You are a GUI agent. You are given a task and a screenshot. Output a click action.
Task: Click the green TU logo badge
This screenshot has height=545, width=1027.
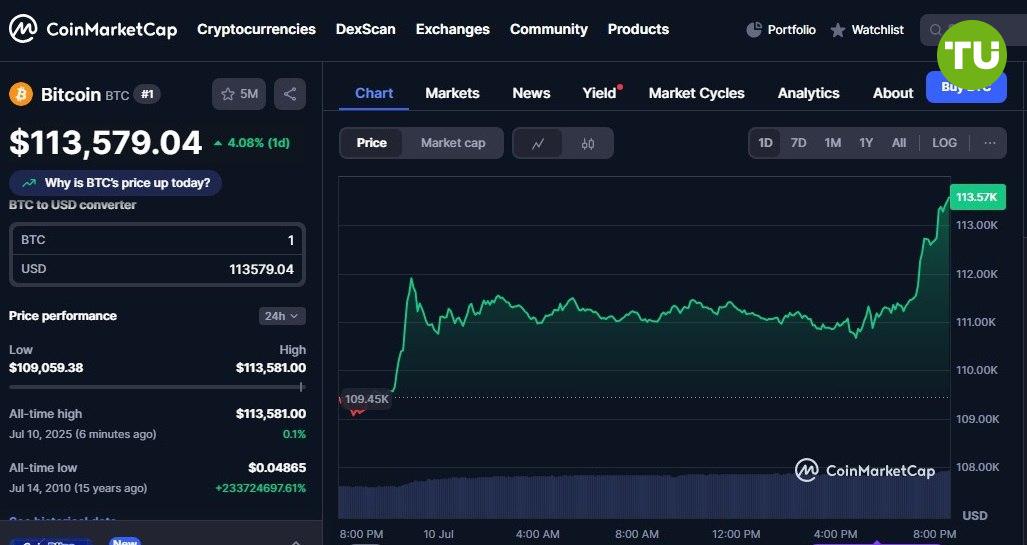pyautogui.click(x=972, y=54)
